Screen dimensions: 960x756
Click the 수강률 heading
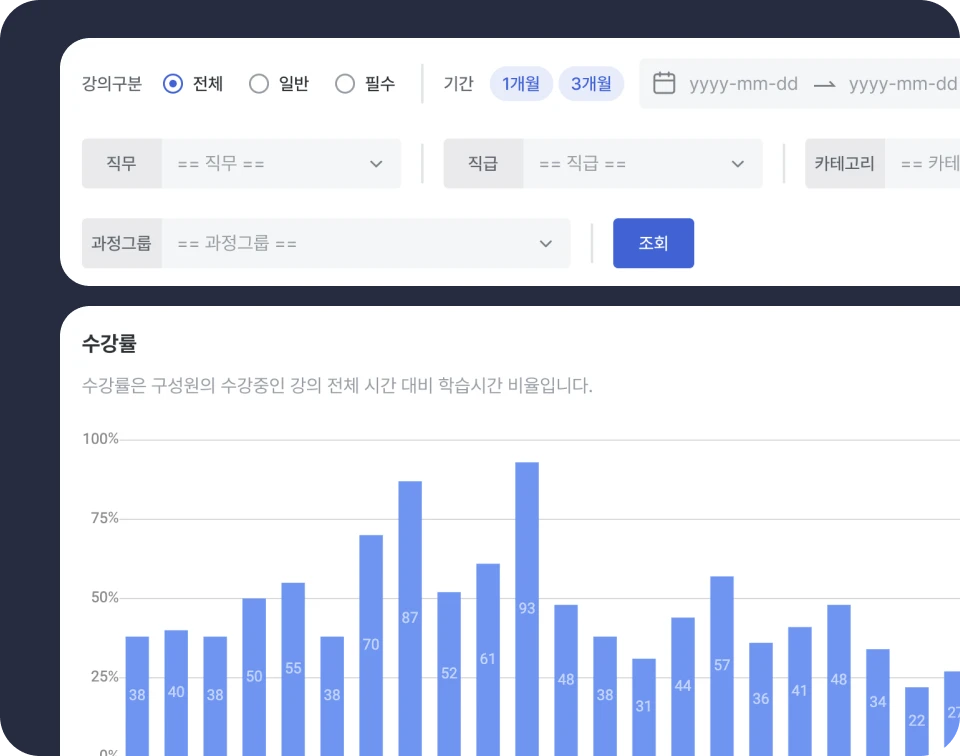pos(109,343)
